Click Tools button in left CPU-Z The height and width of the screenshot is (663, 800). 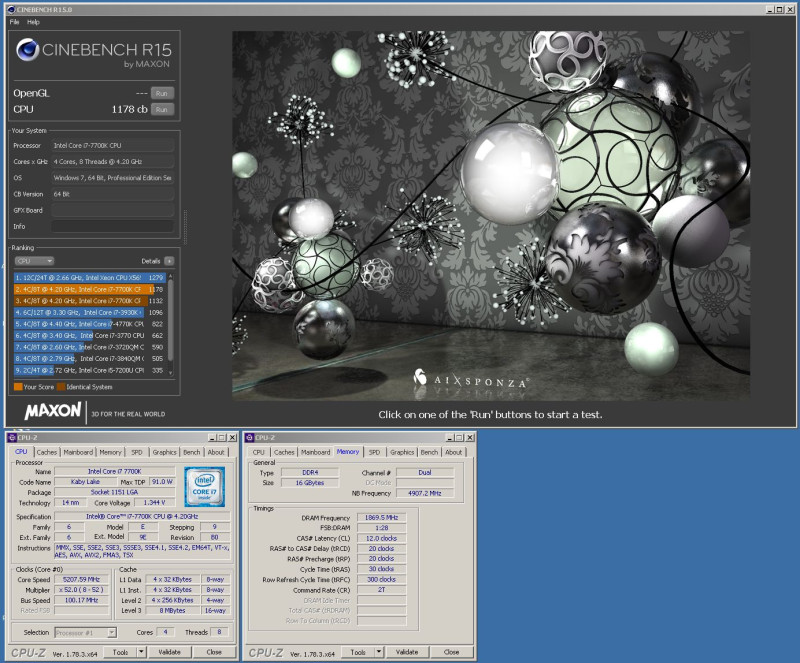tap(120, 652)
